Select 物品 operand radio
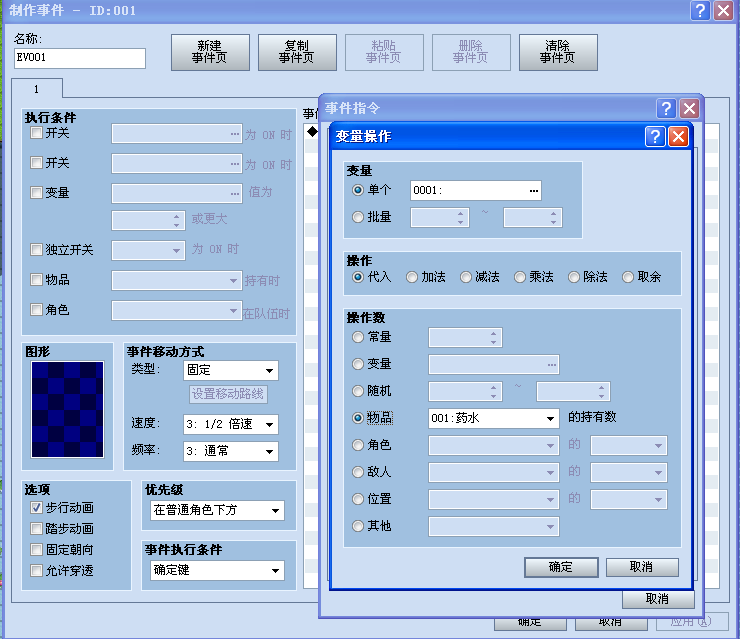740x639 pixels. click(x=358, y=418)
